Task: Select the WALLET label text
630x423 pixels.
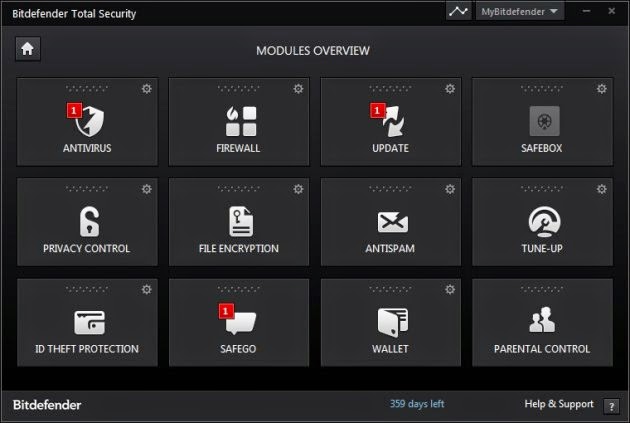Action: click(x=390, y=349)
